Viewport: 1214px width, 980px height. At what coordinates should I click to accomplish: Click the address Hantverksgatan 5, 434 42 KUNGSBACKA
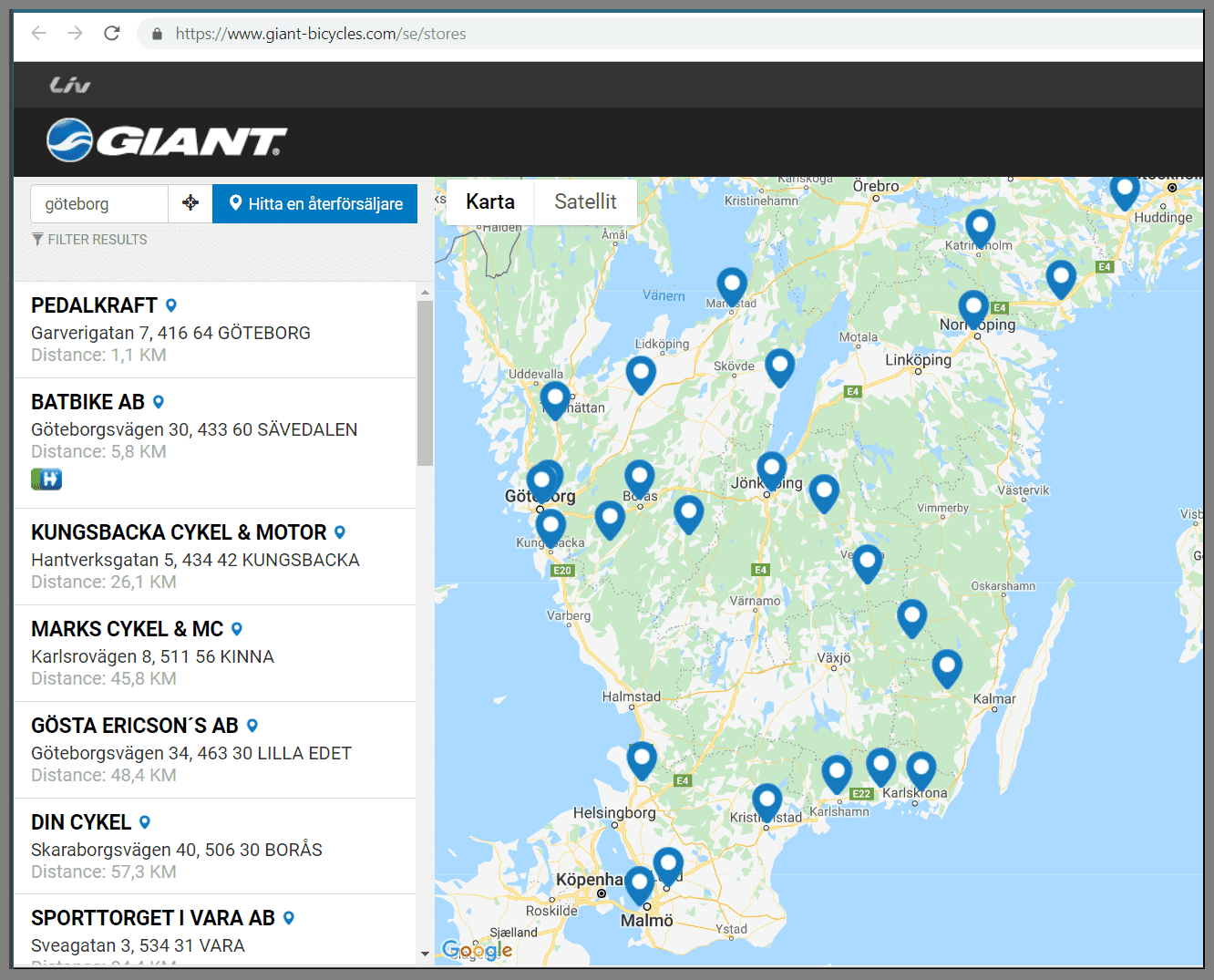pos(195,560)
